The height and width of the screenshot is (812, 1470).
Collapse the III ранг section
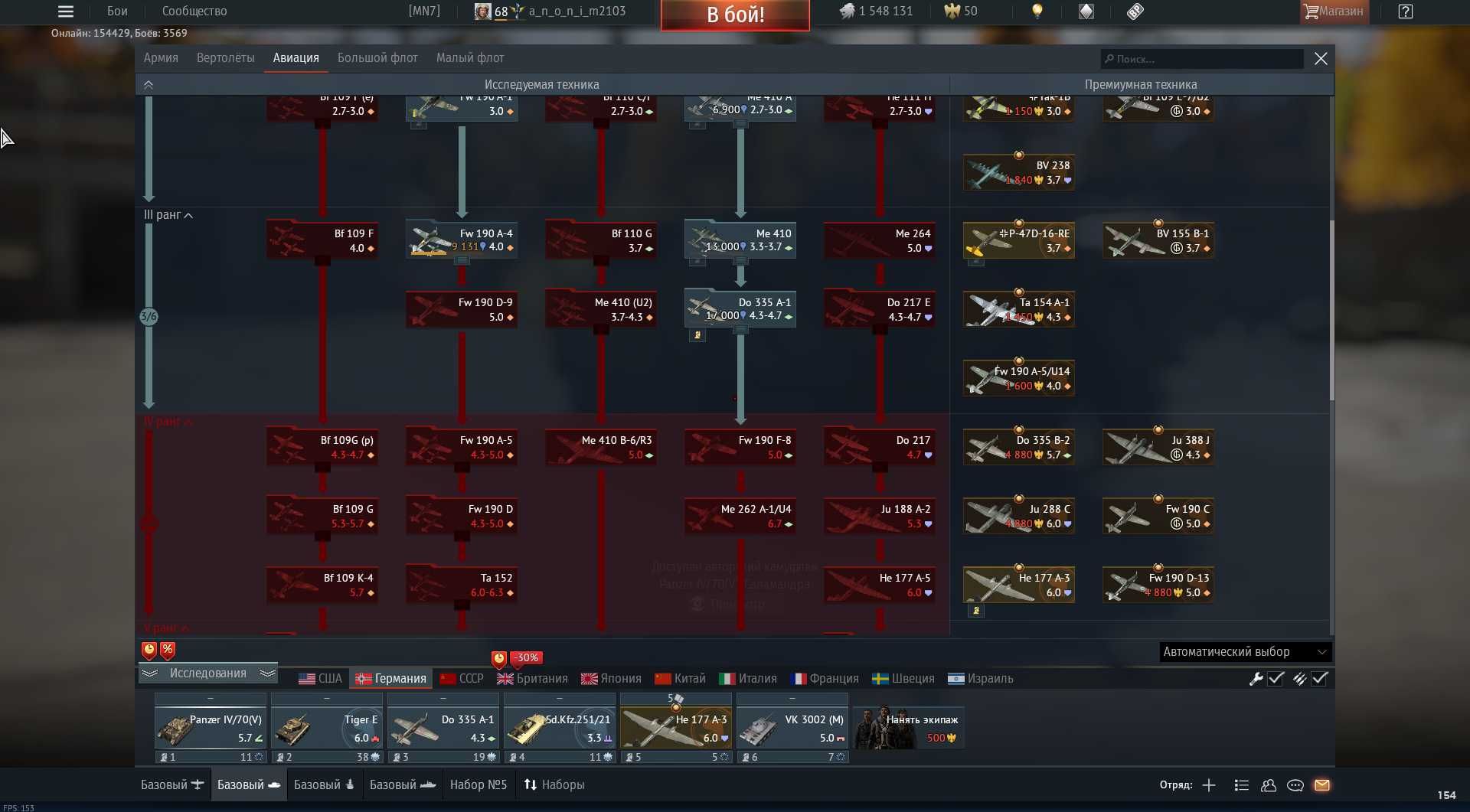pyautogui.click(x=168, y=215)
